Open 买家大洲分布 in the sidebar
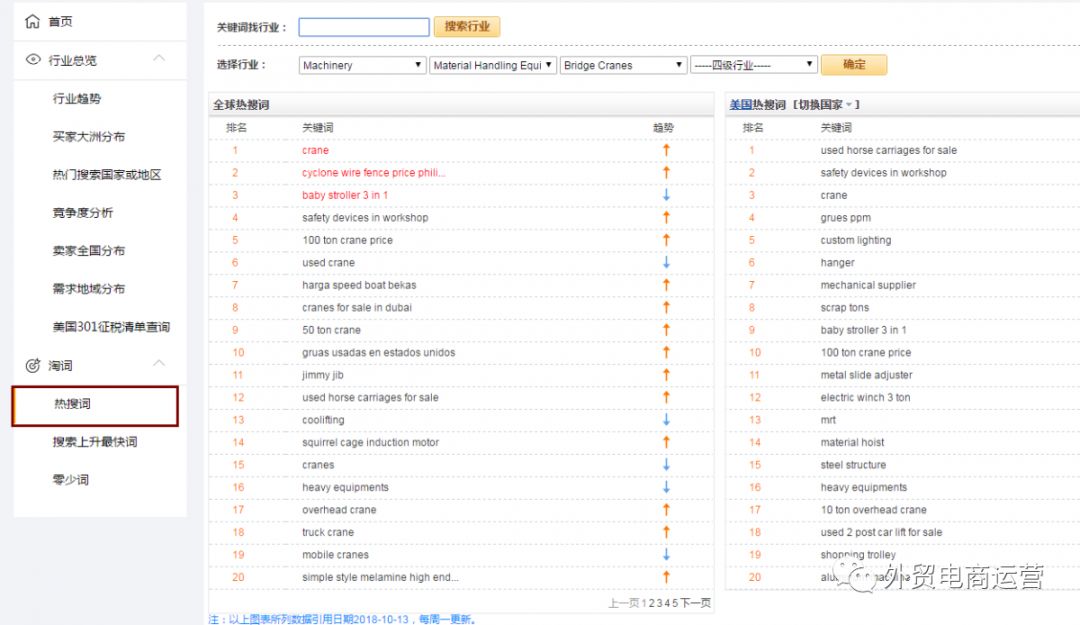Image resolution: width=1080 pixels, height=625 pixels. pos(89,136)
